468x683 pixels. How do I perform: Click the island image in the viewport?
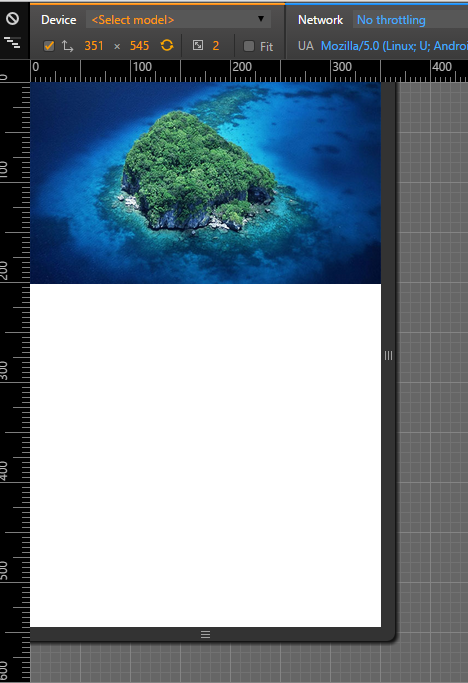coord(205,183)
